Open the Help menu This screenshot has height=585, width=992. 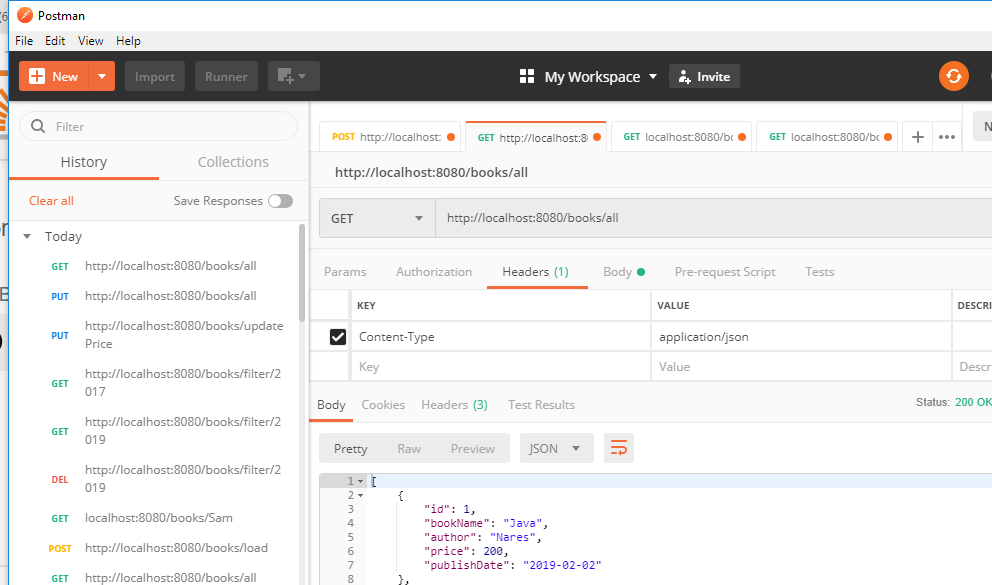(x=128, y=41)
